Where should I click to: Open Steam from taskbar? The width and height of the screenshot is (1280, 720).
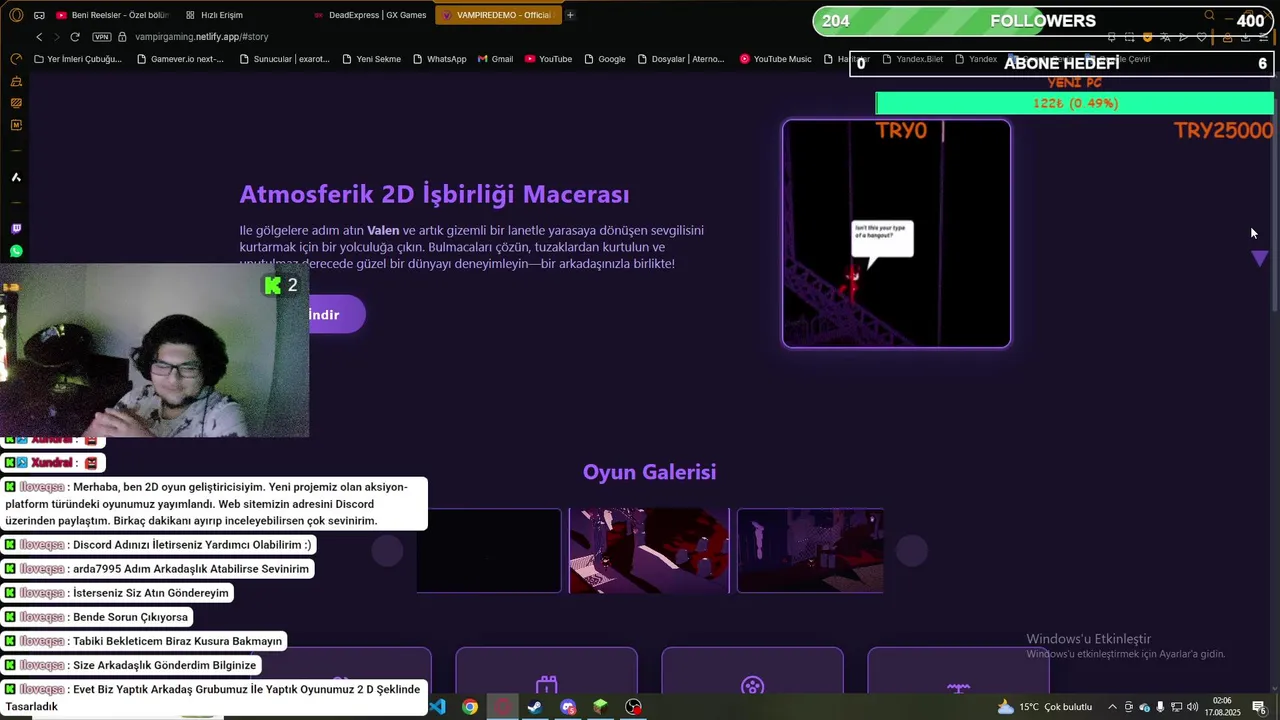[x=535, y=707]
